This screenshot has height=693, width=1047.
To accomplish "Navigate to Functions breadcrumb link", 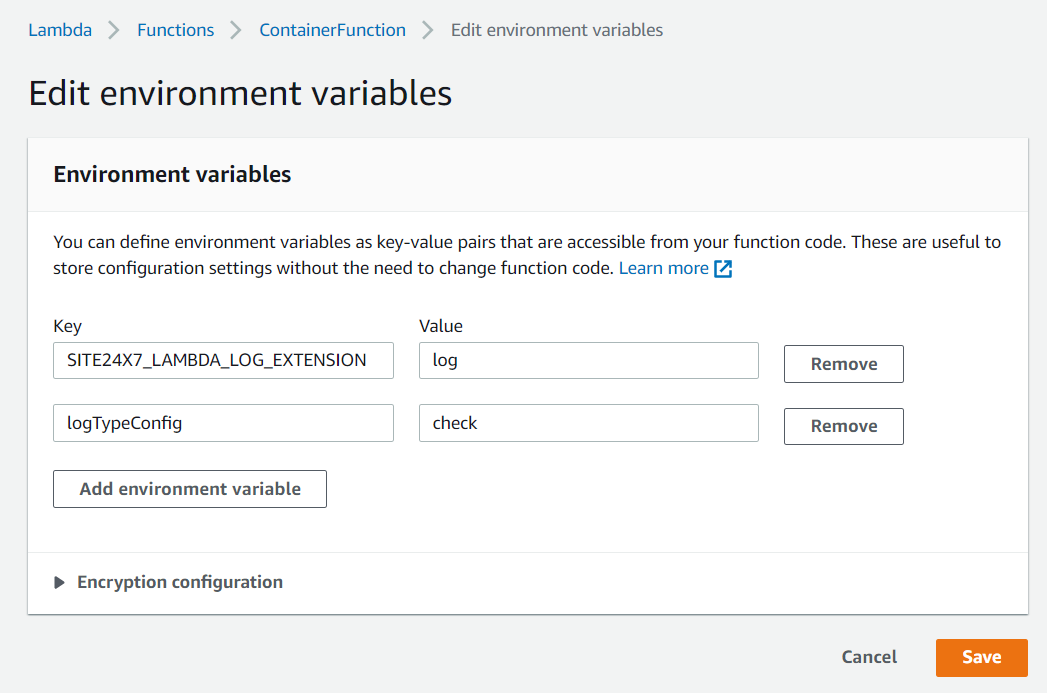I will click(175, 30).
